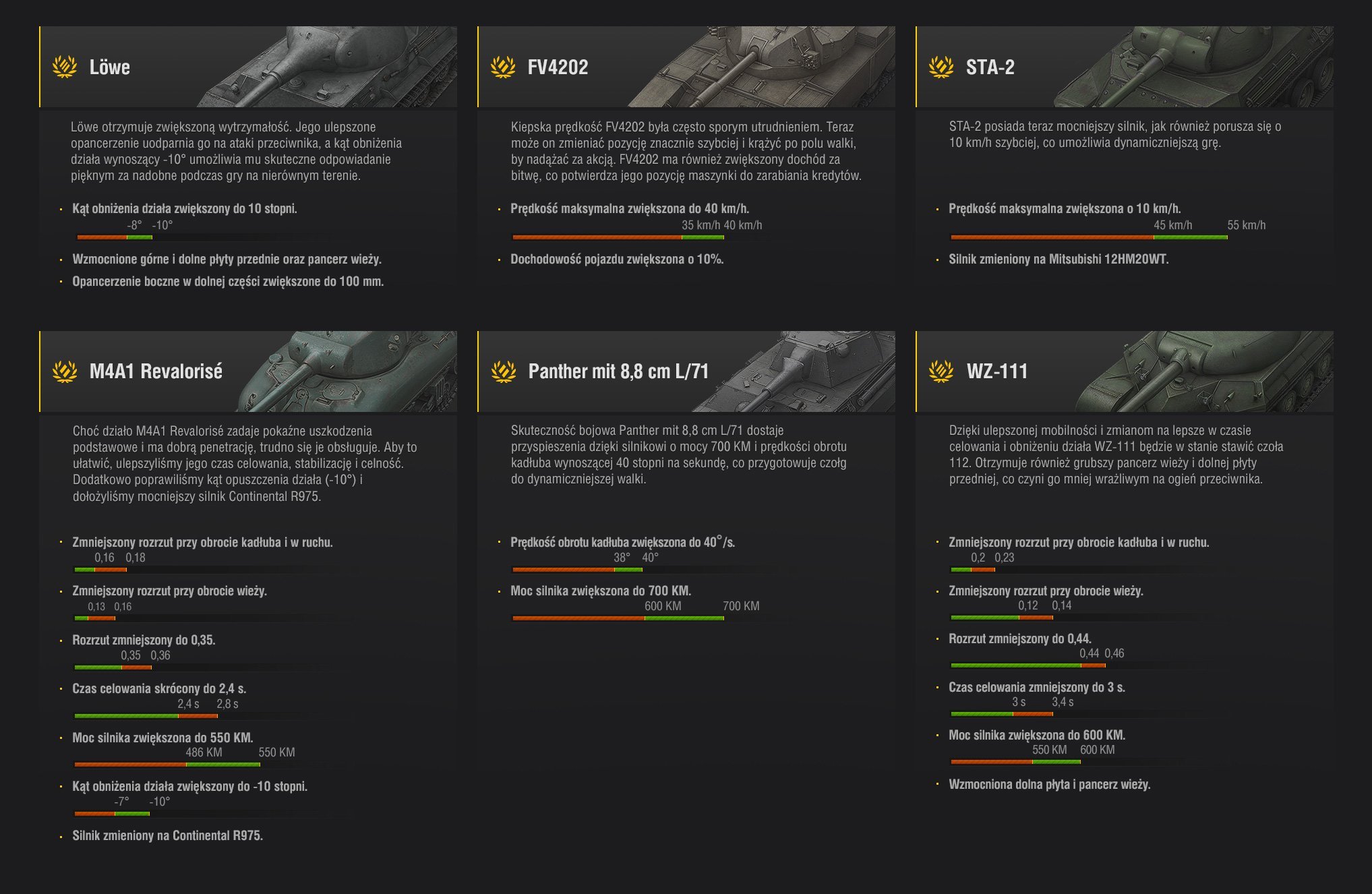Viewport: 1372px width, 894px height.
Task: Click the laurel emblem beside Panther mit 8,8 cm
Action: (x=503, y=371)
